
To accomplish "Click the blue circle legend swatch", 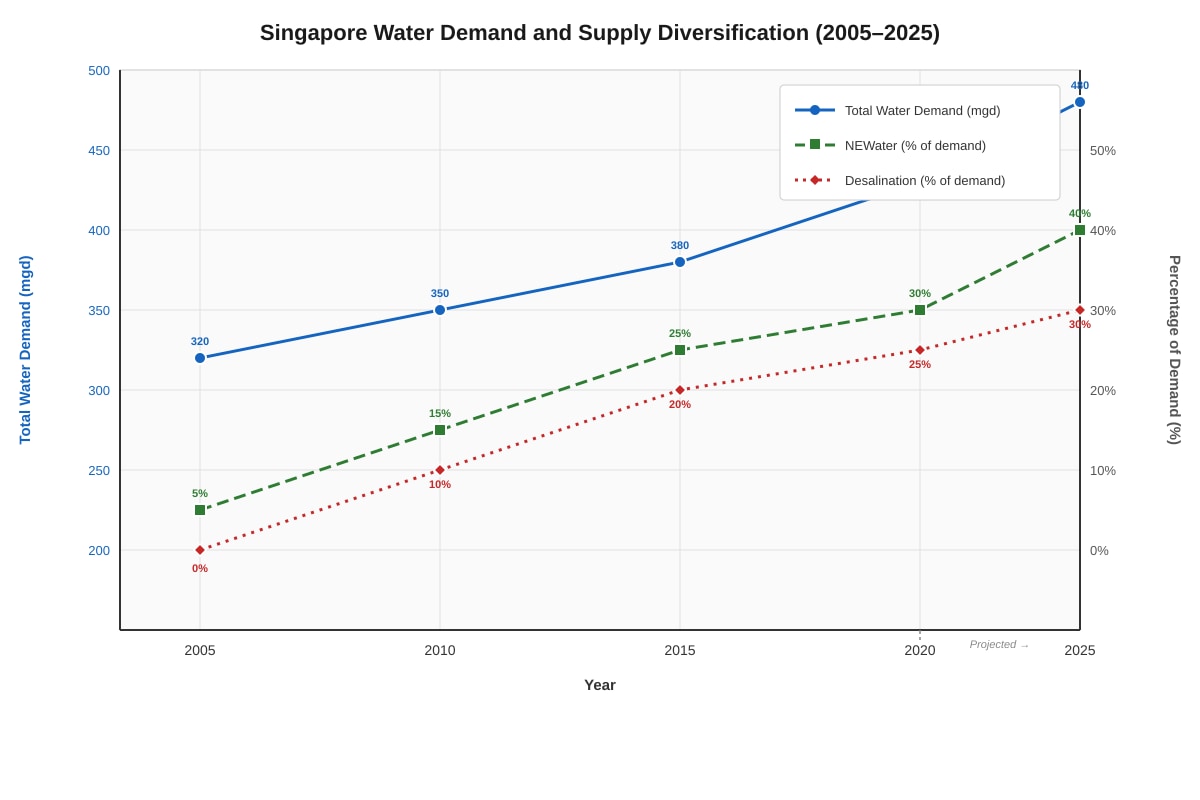I will point(815,110).
